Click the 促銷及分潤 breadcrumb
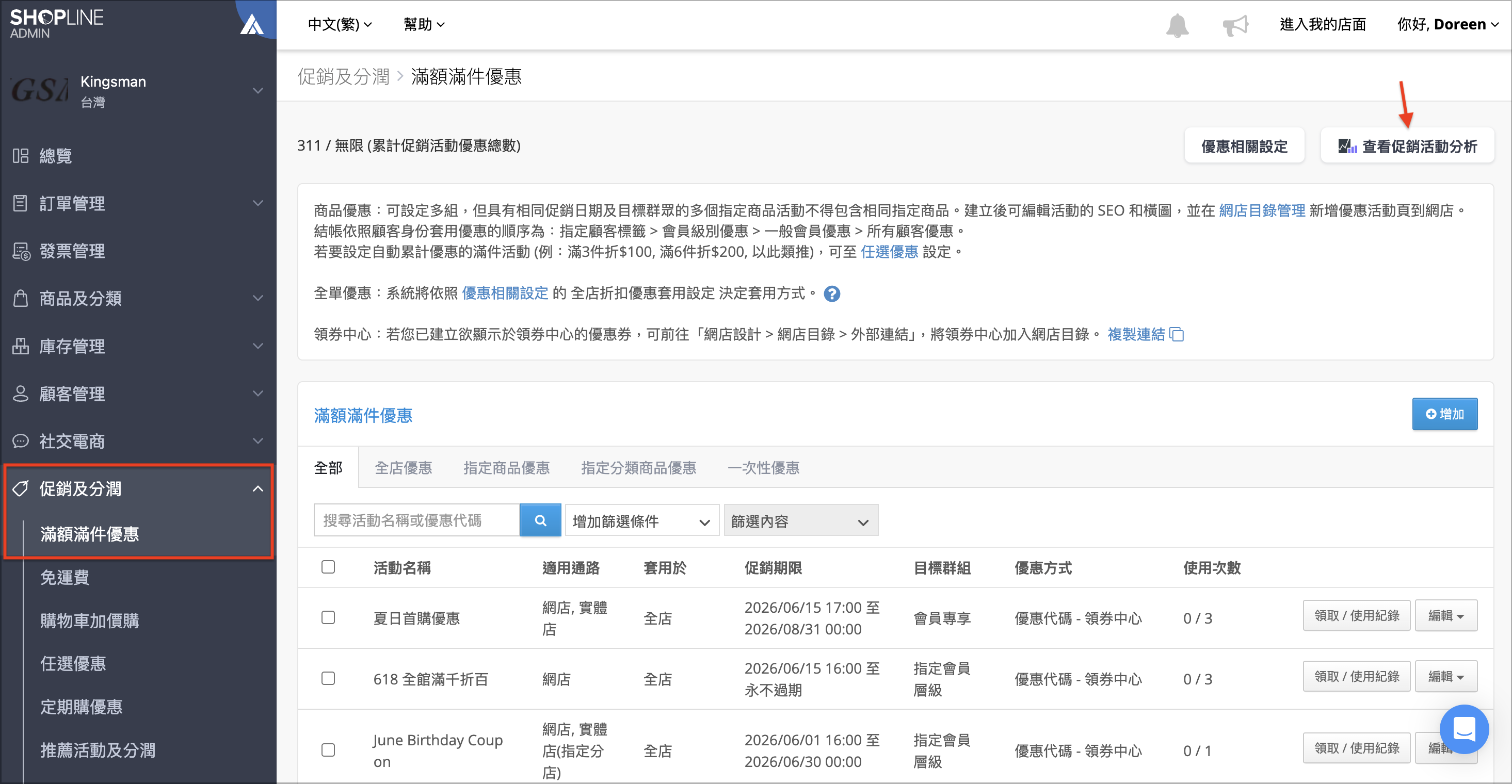This screenshot has height=784, width=1512. 343,76
